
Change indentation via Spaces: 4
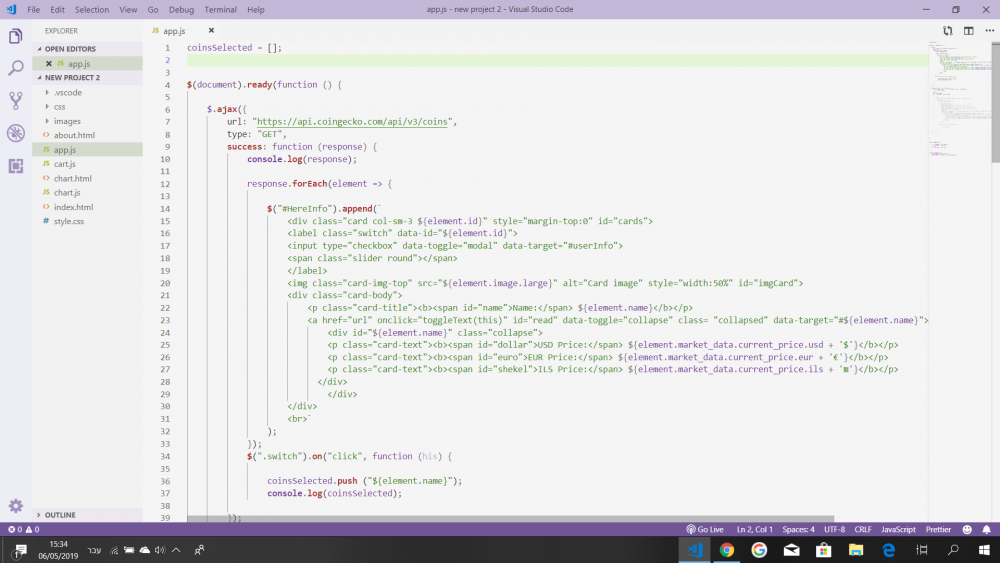(798, 529)
